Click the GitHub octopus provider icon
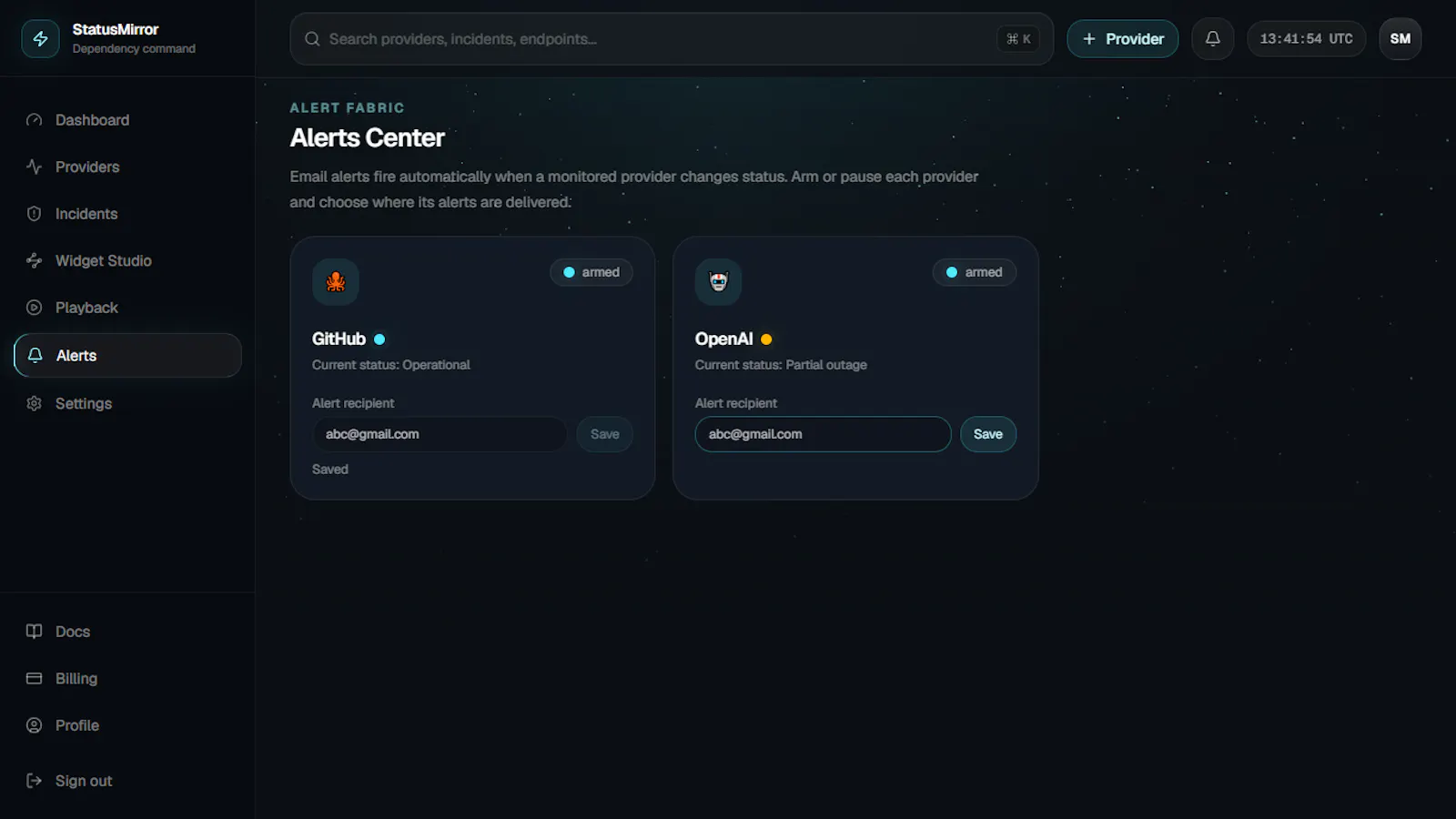Screen dimensions: 1456x819 click(x=336, y=282)
